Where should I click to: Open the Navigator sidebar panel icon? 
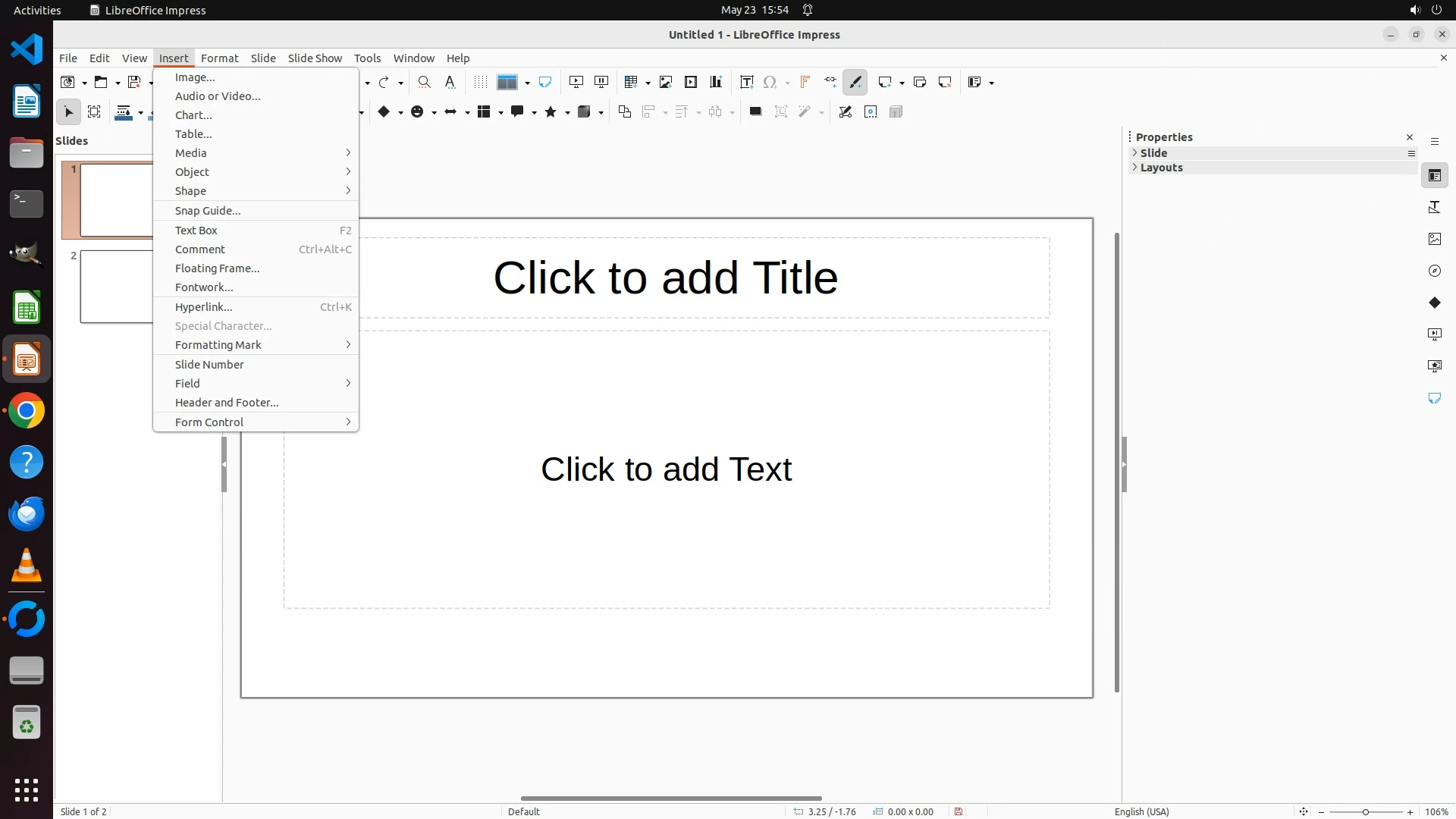point(1434,271)
